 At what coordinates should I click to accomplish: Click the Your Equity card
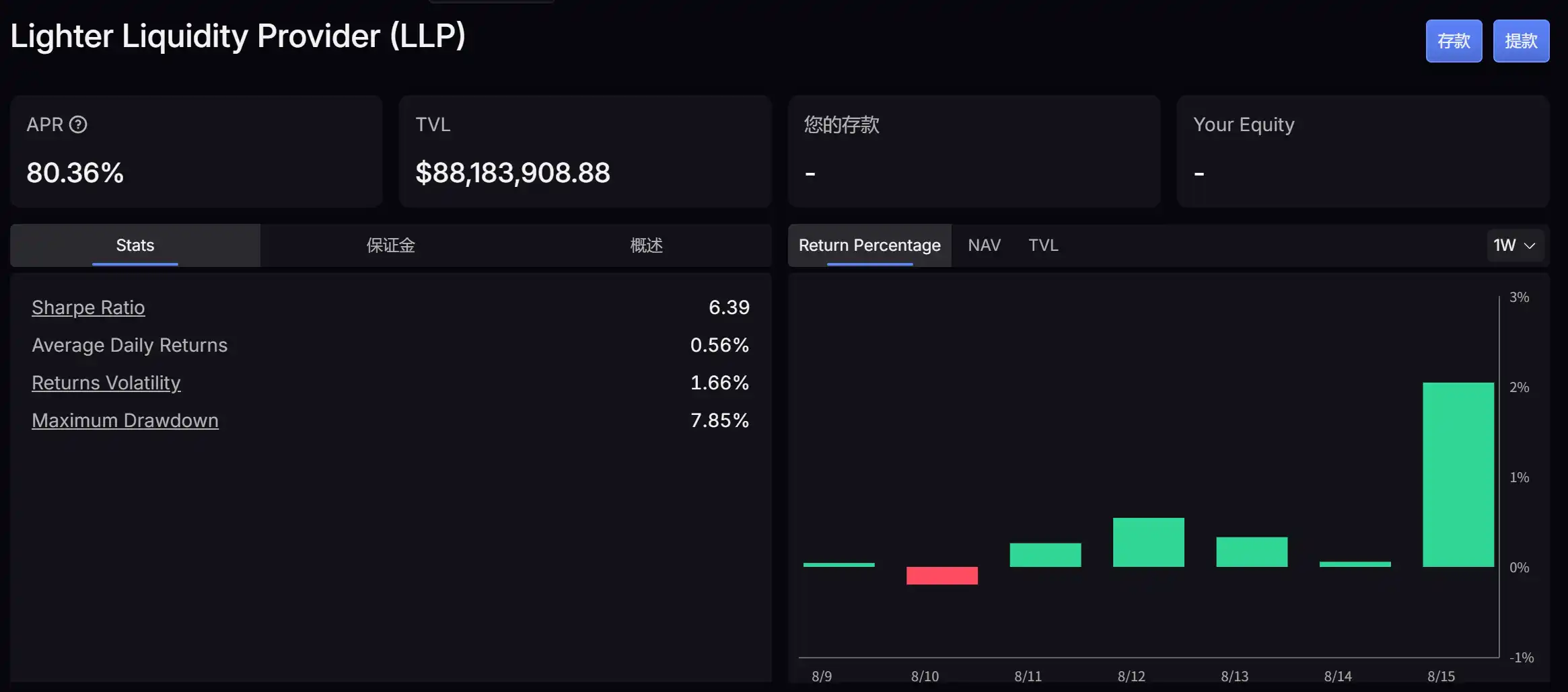(1363, 151)
